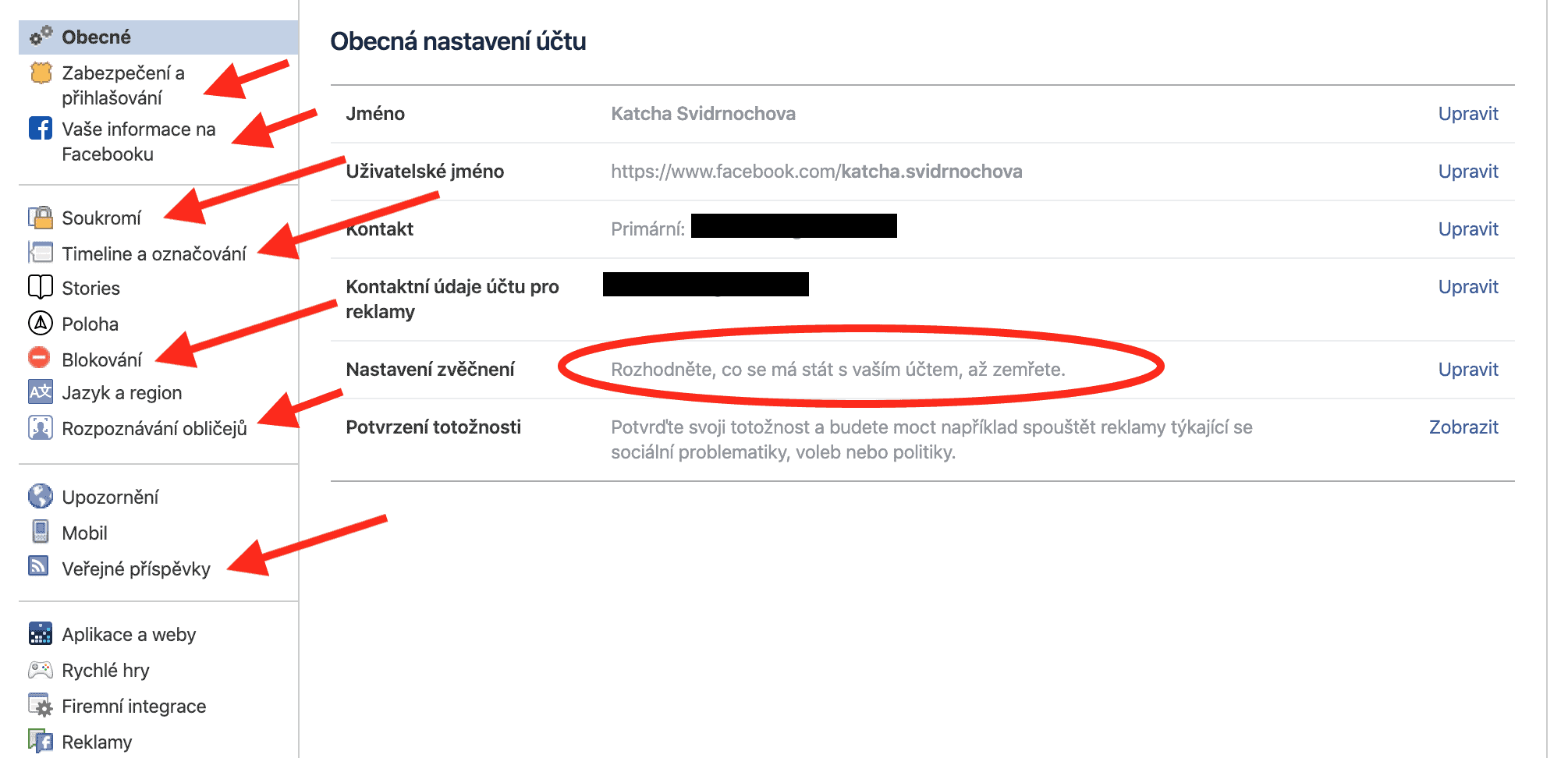Screen dimensions: 1568x758
Task: Click the facebook.com/katcha.svidrnochova URL text
Action: (x=816, y=171)
